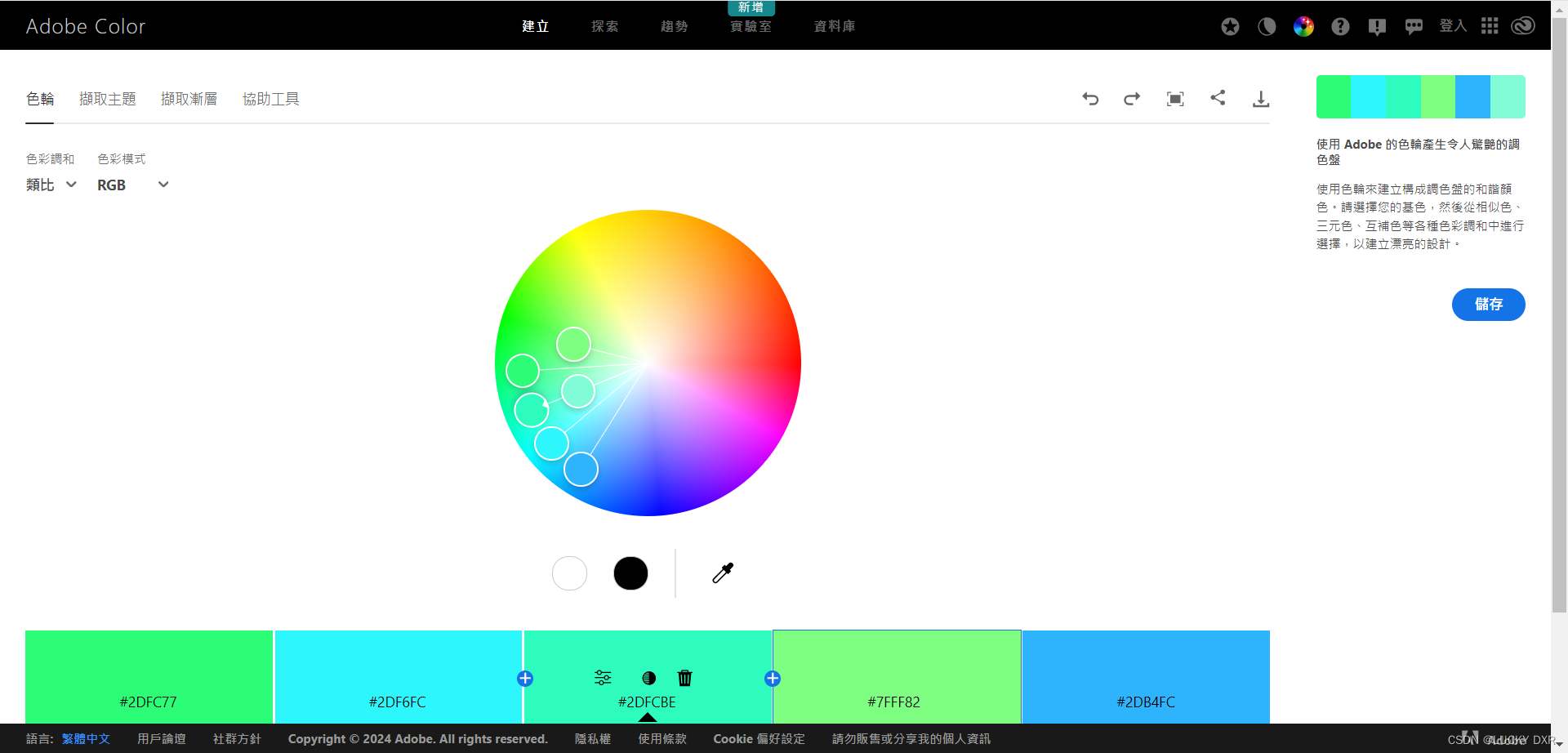
Task: Add color right of #2DFCBE swatch
Action: click(x=773, y=679)
